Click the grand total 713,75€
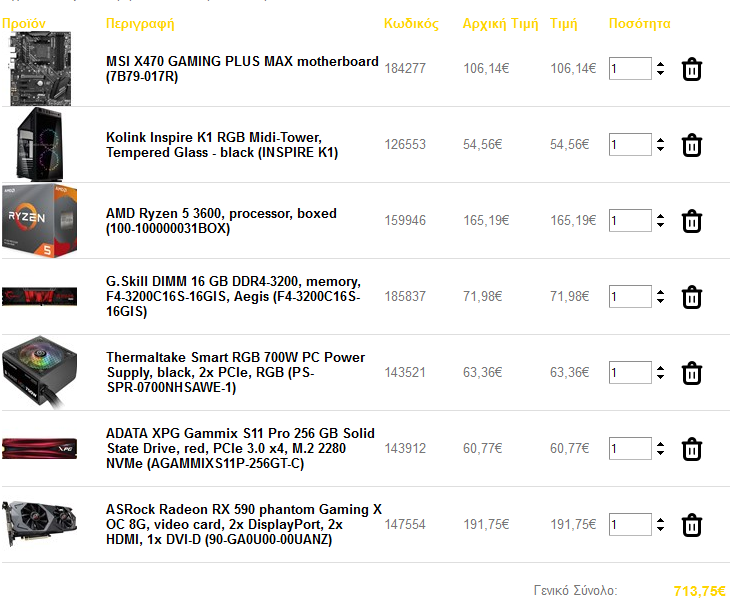739x606 pixels. (x=699, y=591)
